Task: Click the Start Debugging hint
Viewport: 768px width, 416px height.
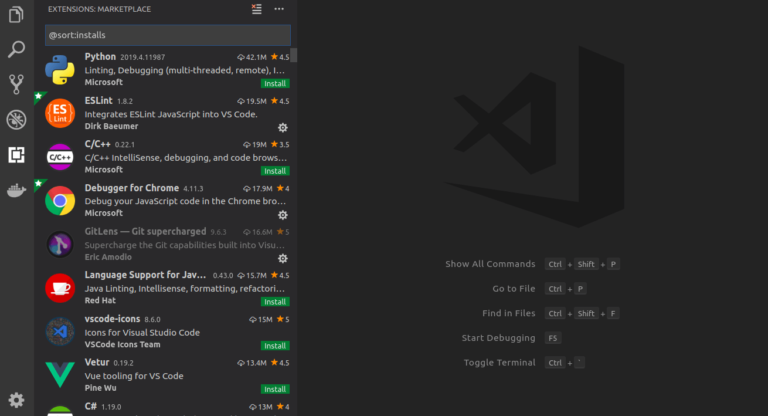Action: (499, 338)
